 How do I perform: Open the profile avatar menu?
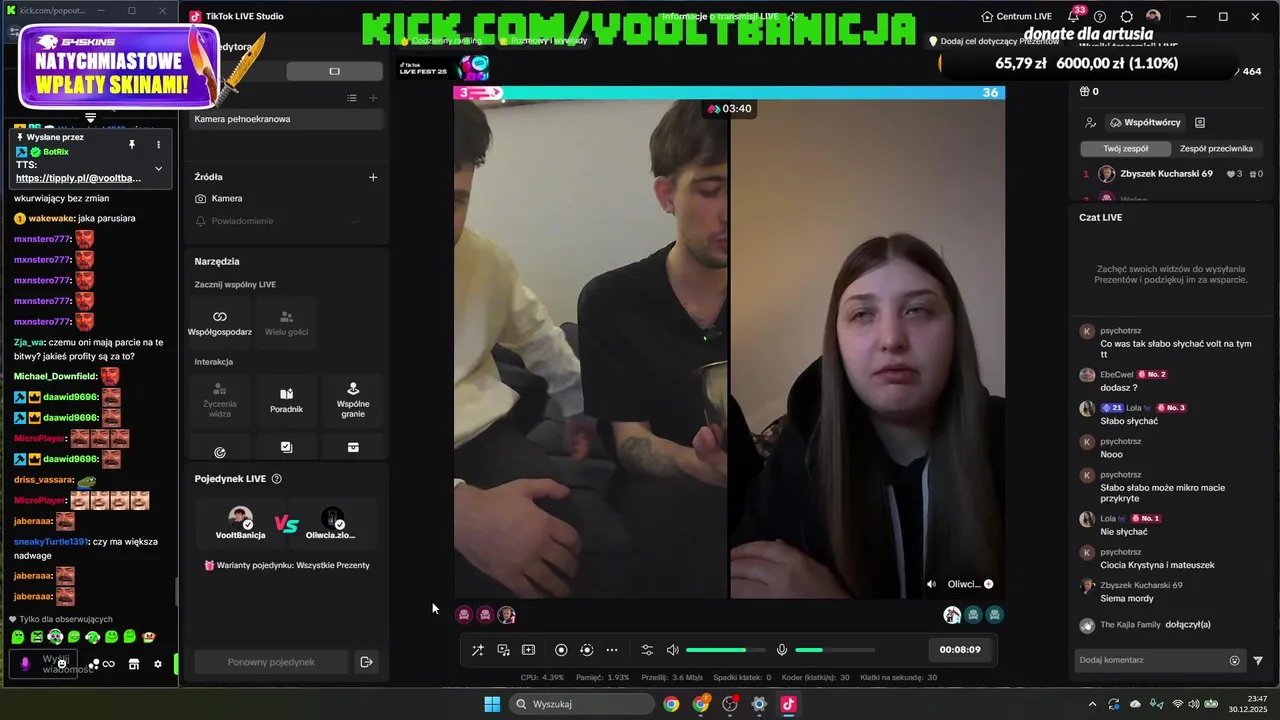coord(1153,17)
